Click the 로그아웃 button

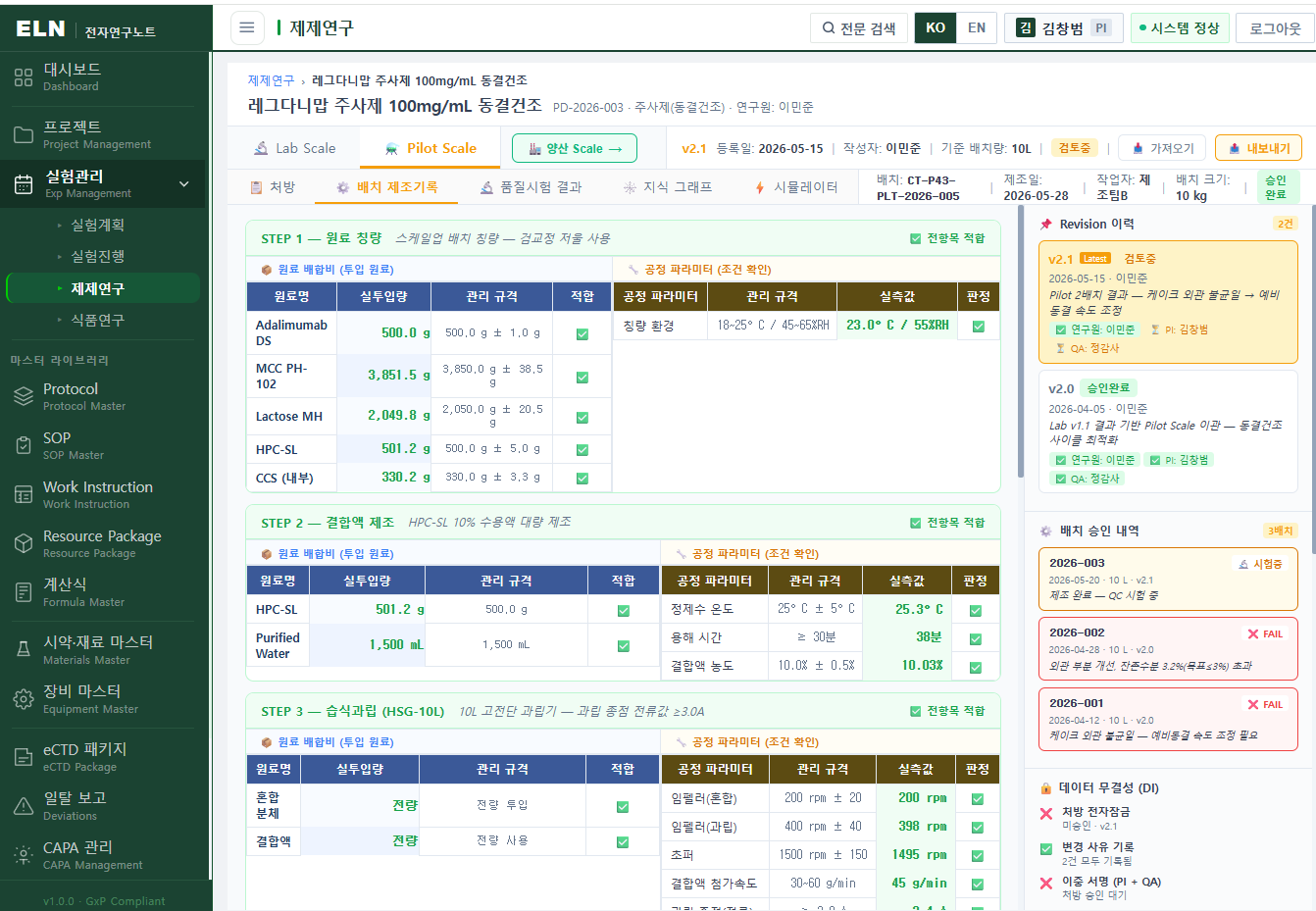pos(1275,27)
